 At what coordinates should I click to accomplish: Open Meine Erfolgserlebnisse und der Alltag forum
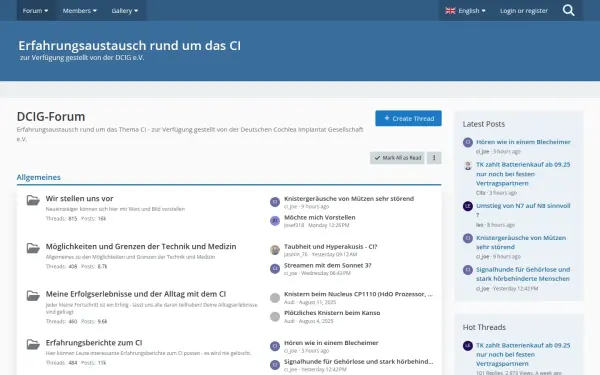(136, 294)
